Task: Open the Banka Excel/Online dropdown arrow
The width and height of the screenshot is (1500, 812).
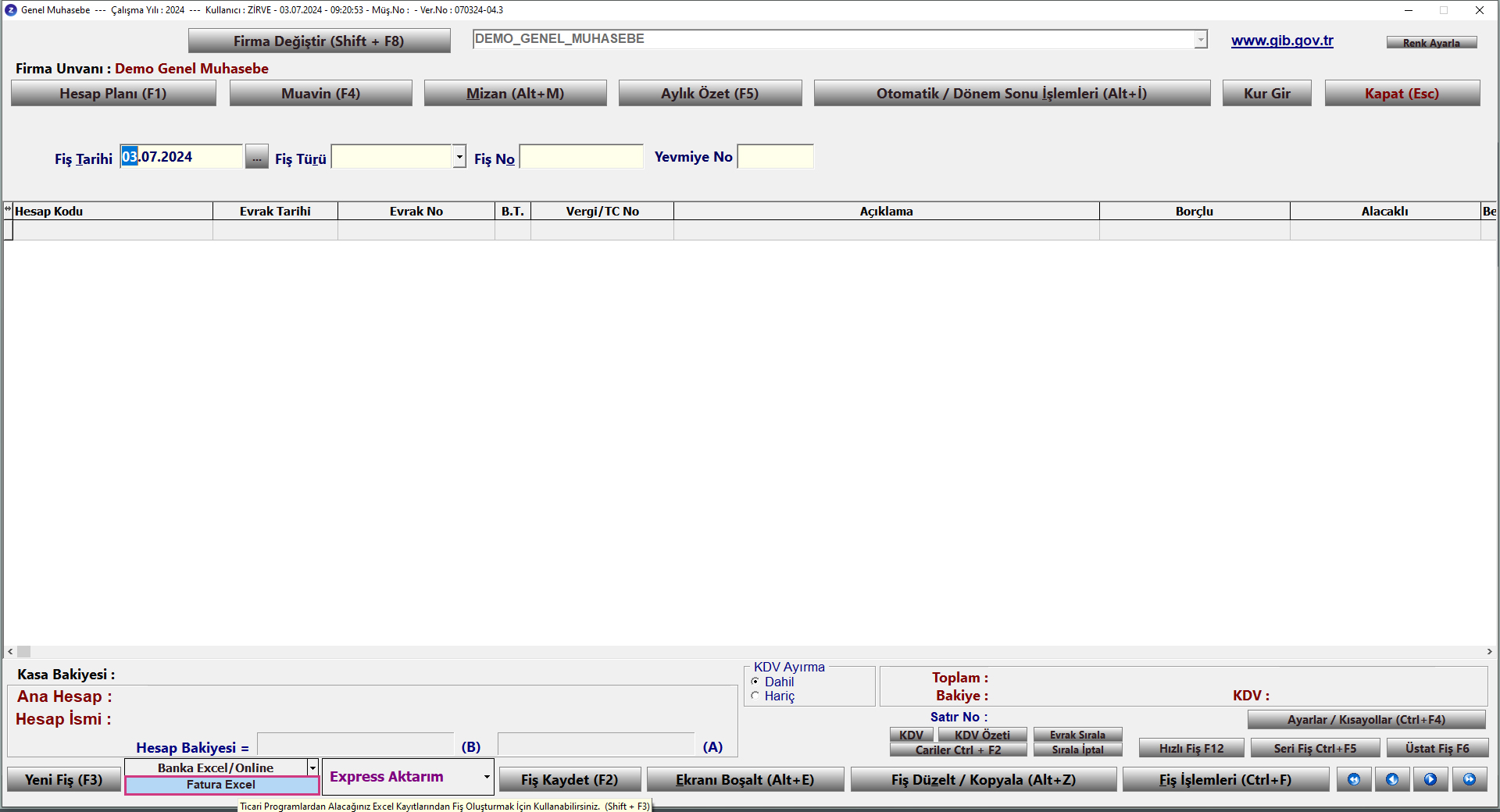Action: [x=312, y=768]
